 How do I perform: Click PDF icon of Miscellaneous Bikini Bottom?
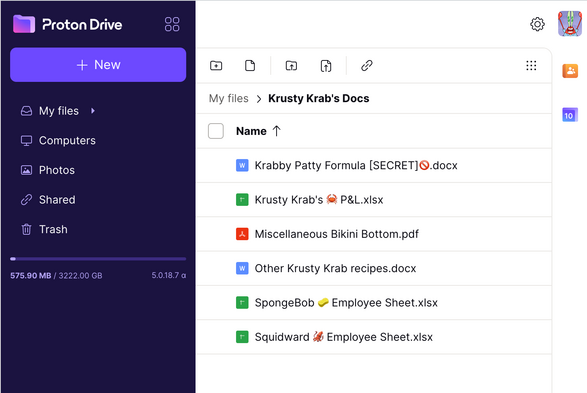(242, 234)
